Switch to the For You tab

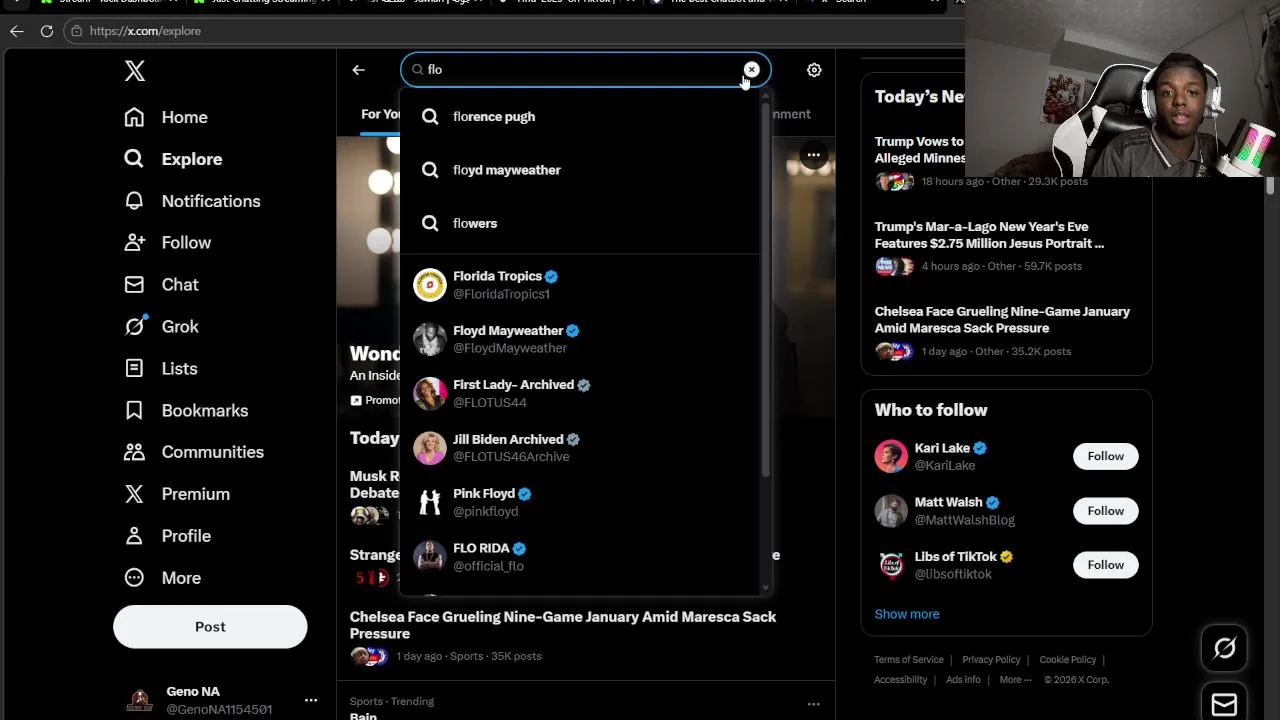click(380, 114)
